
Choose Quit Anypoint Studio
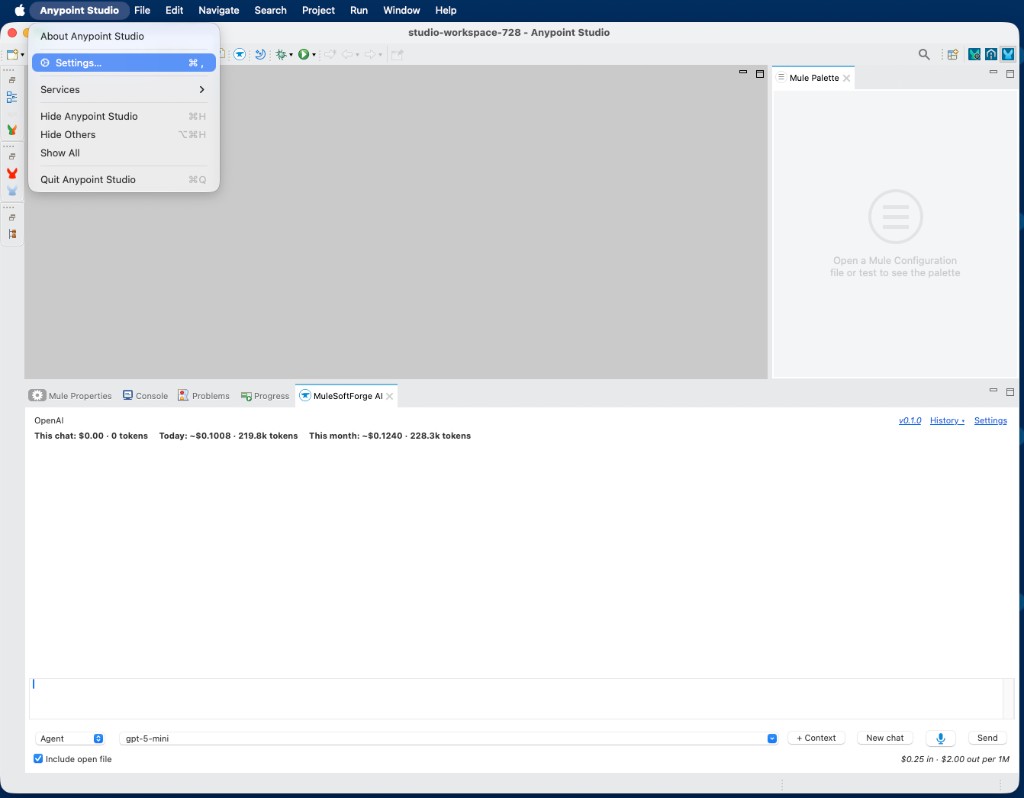[123, 180]
